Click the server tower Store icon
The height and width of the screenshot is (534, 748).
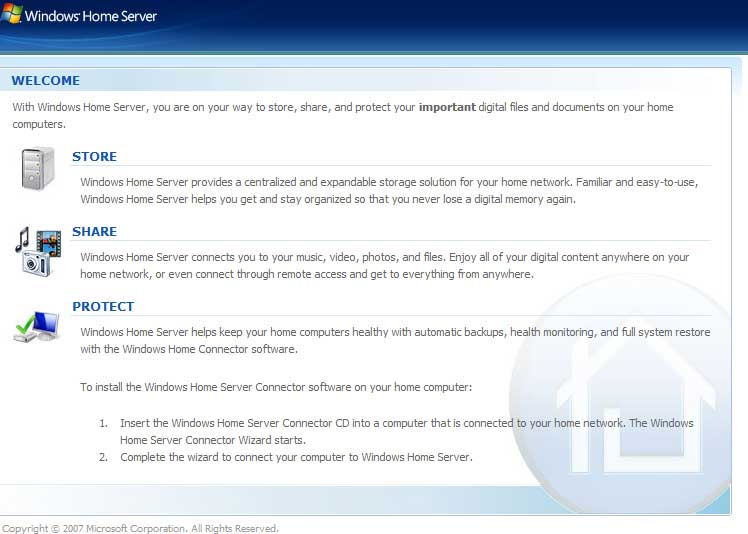click(38, 169)
